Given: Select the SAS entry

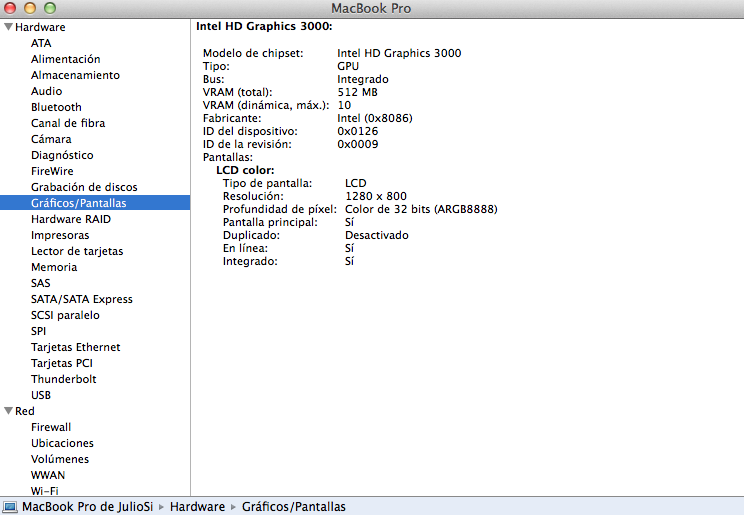Looking at the screenshot, I should click(x=41, y=283).
